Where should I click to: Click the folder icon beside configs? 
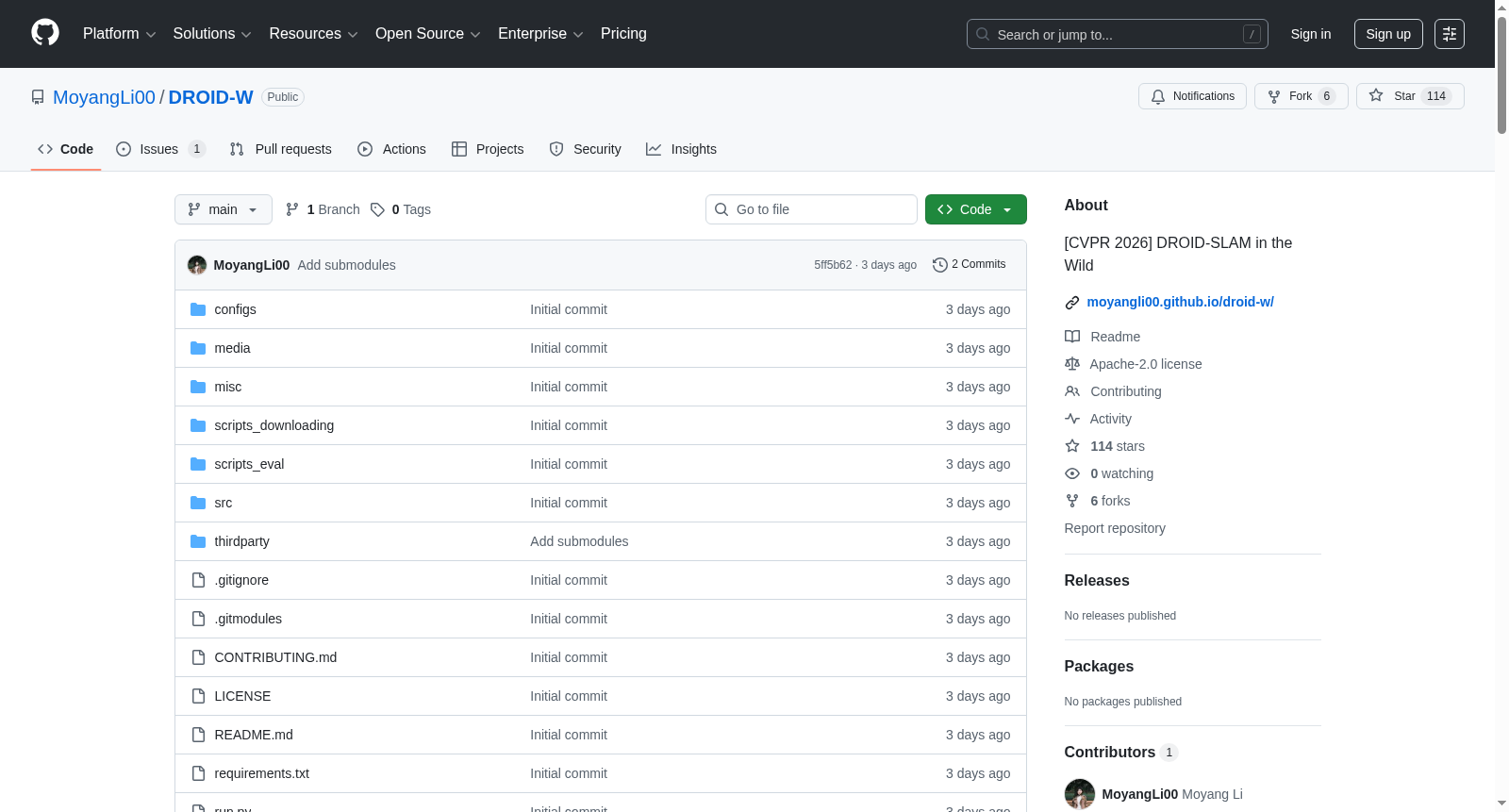[x=198, y=309]
